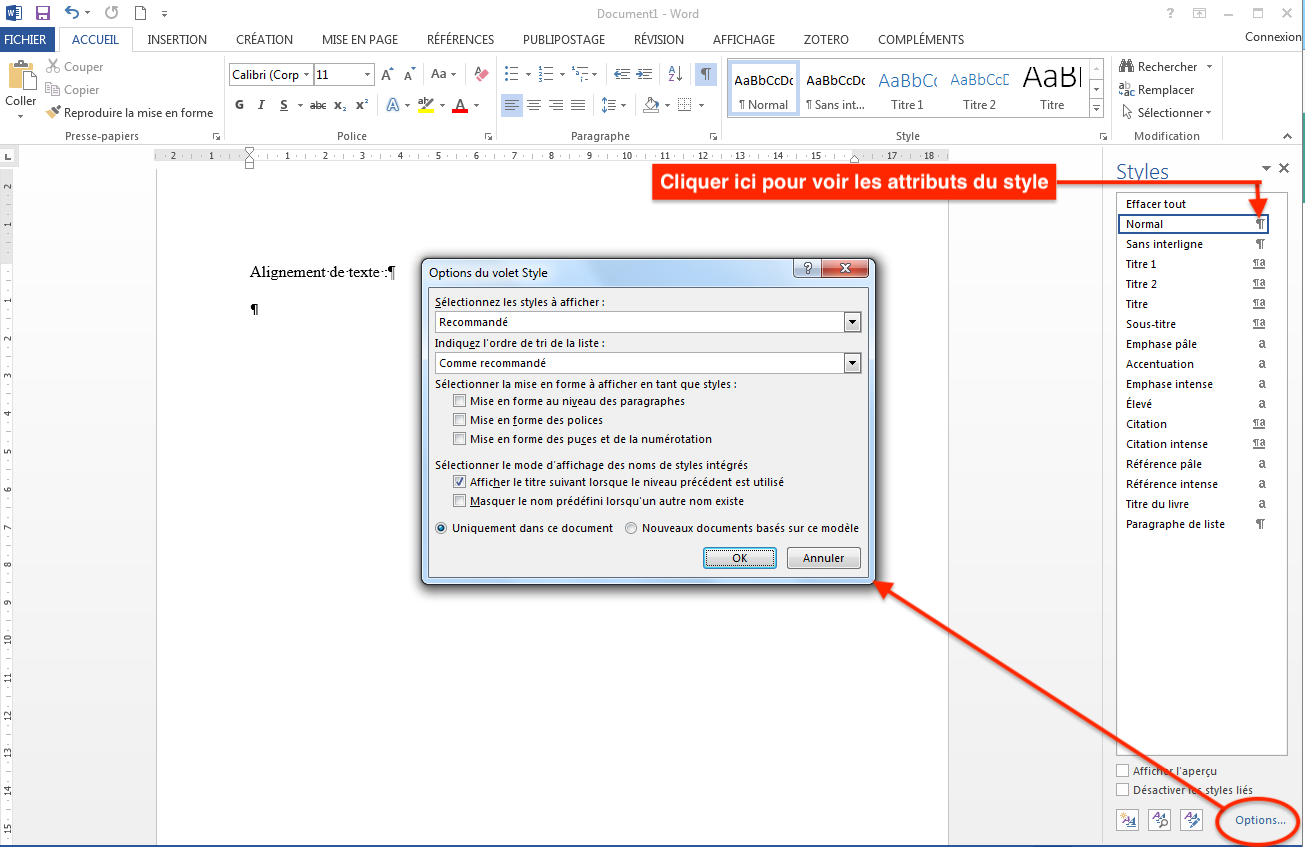This screenshot has height=847, width=1305.
Task: Open the new style button in Styles pane
Action: coord(1129,820)
